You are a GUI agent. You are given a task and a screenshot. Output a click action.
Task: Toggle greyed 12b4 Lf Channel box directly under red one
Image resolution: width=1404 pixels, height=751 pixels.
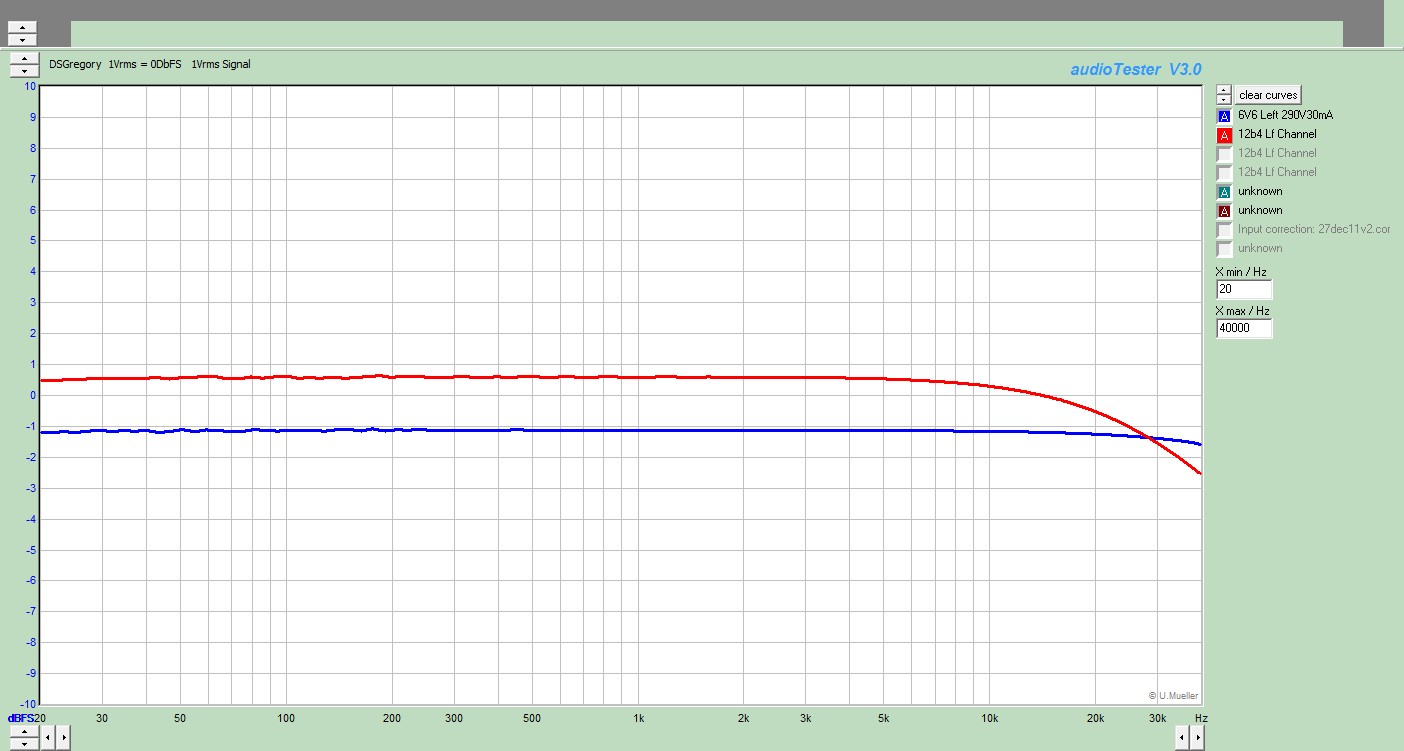[x=1224, y=154]
